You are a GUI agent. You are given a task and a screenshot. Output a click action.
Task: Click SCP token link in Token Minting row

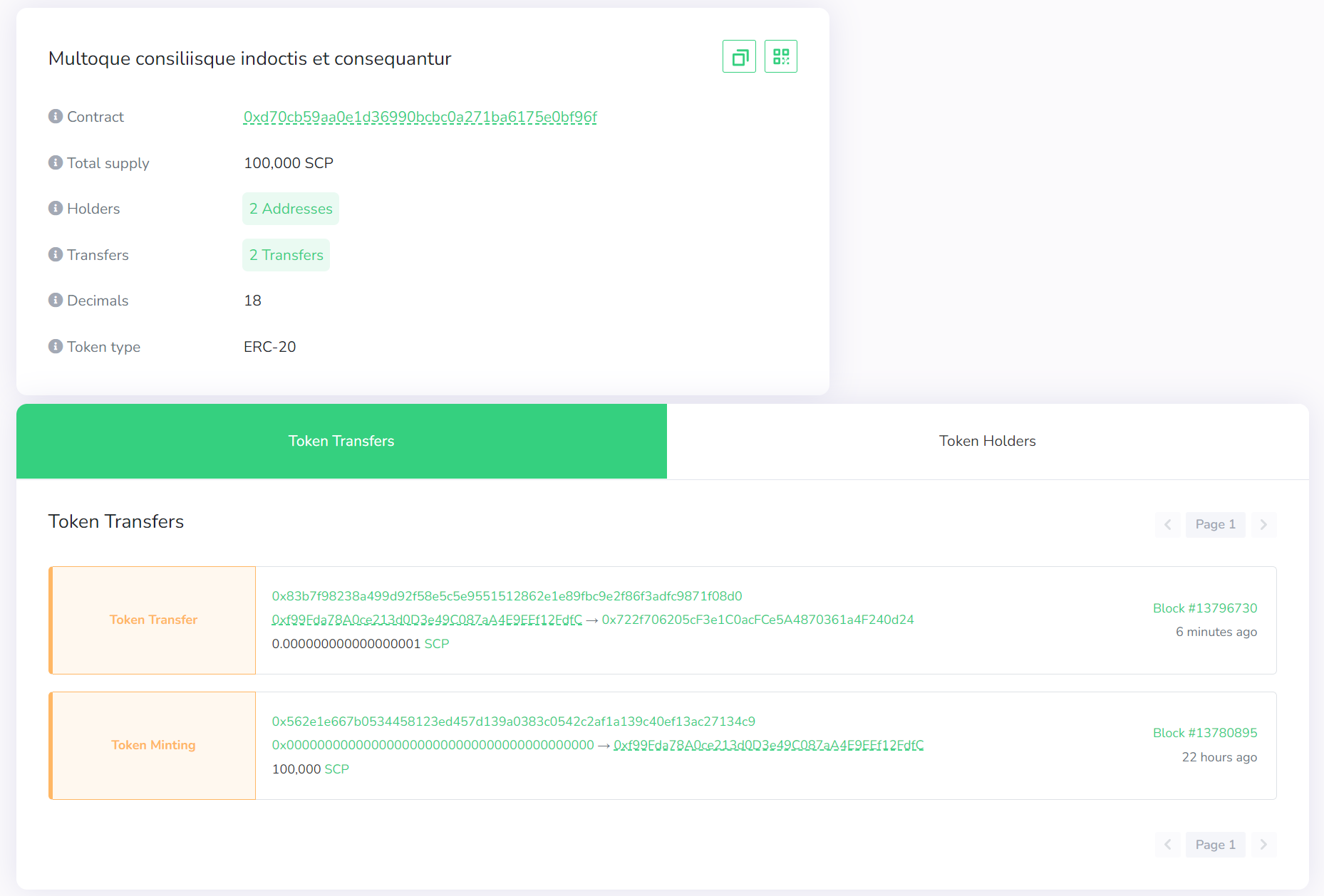click(337, 769)
